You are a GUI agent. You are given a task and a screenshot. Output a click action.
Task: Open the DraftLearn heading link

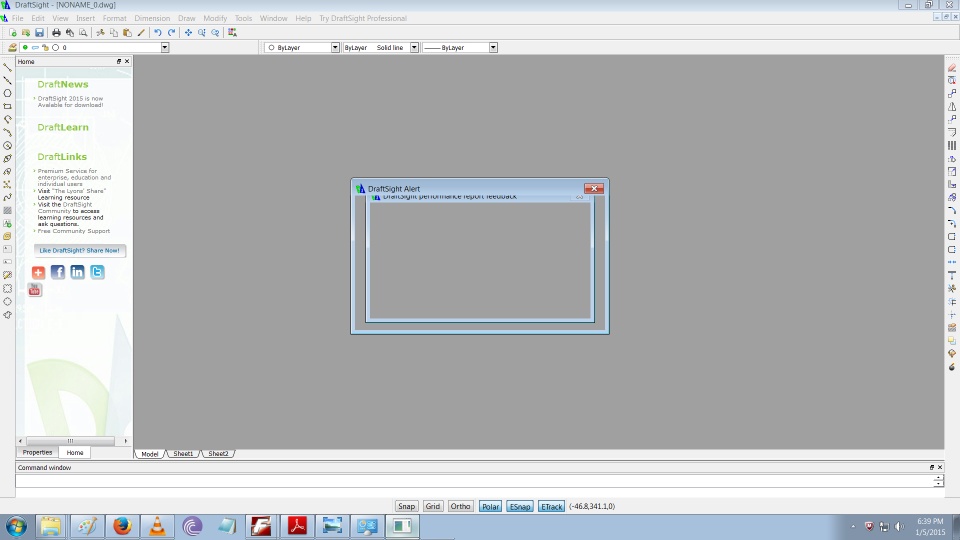click(63, 127)
